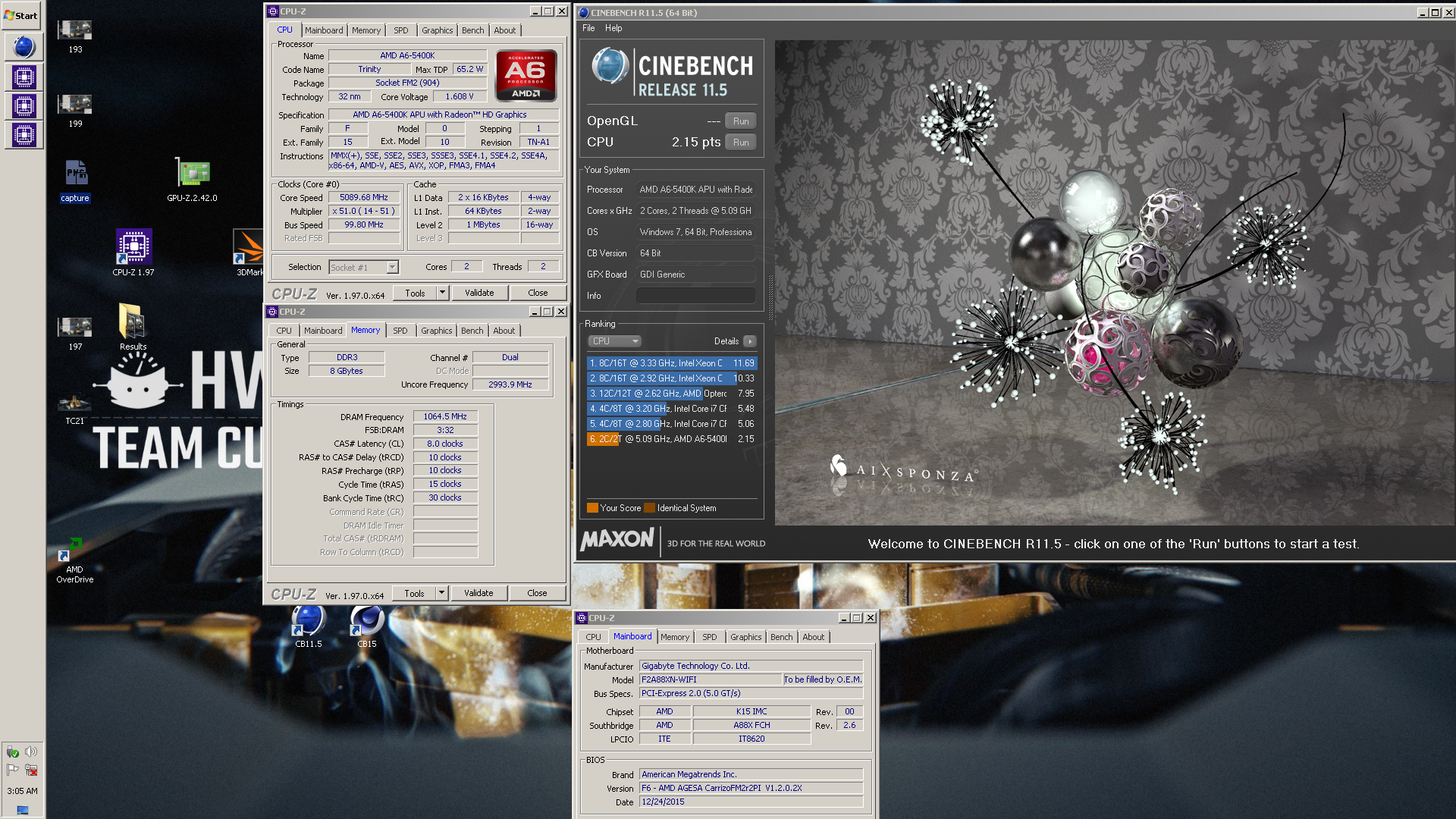Image resolution: width=1456 pixels, height=819 pixels.
Task: Open the 193 screenshot desktop icon
Action: click(75, 36)
